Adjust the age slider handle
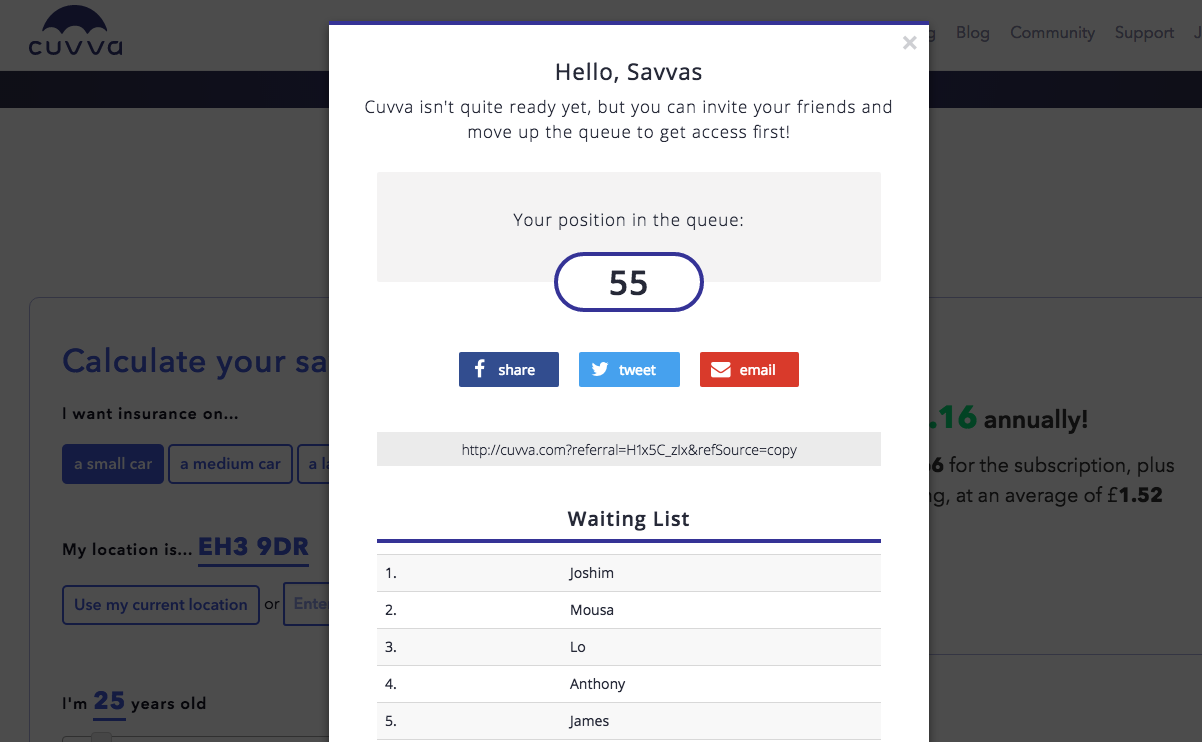 point(101,738)
